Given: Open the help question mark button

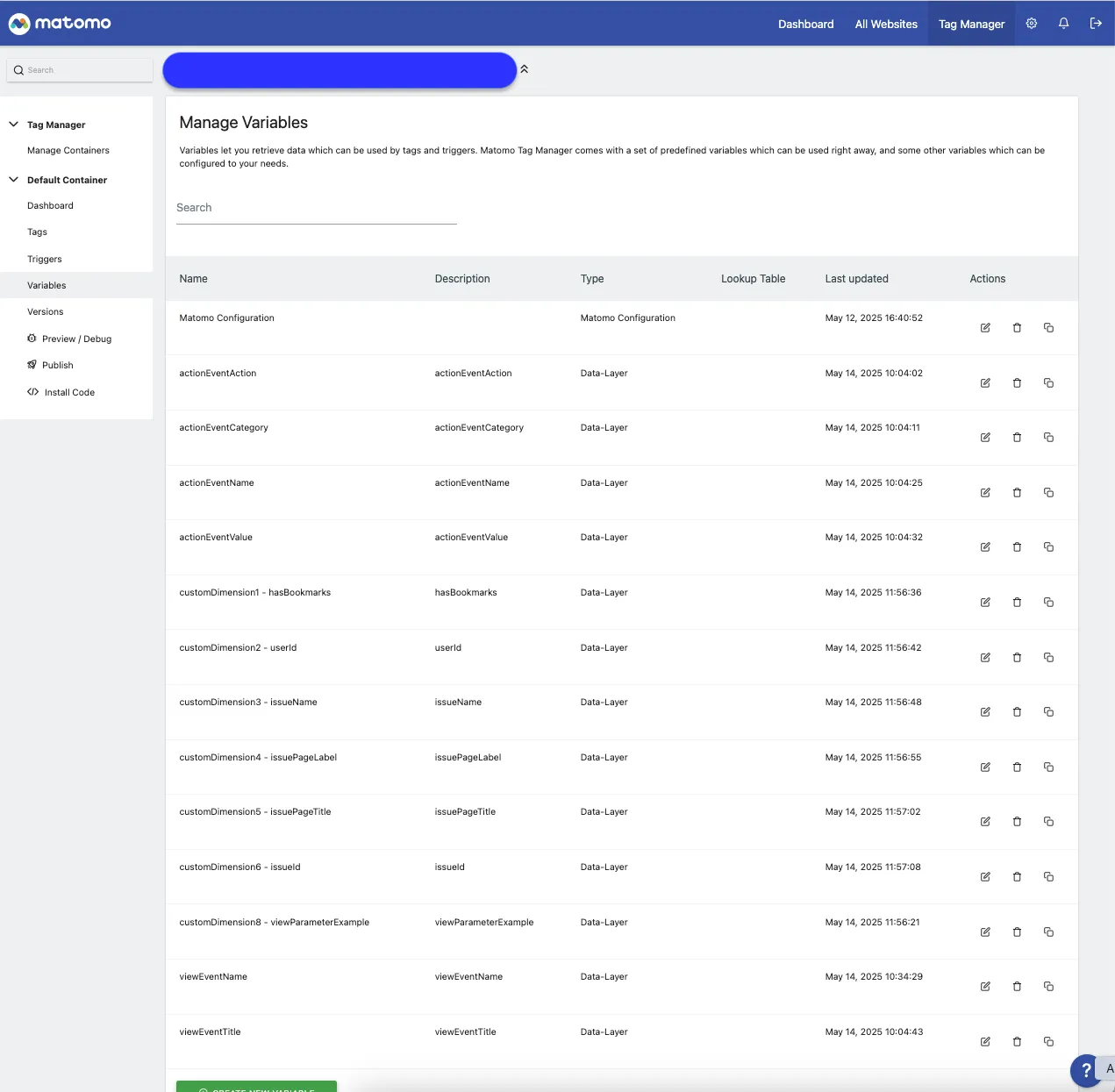Looking at the screenshot, I should click(1086, 1070).
